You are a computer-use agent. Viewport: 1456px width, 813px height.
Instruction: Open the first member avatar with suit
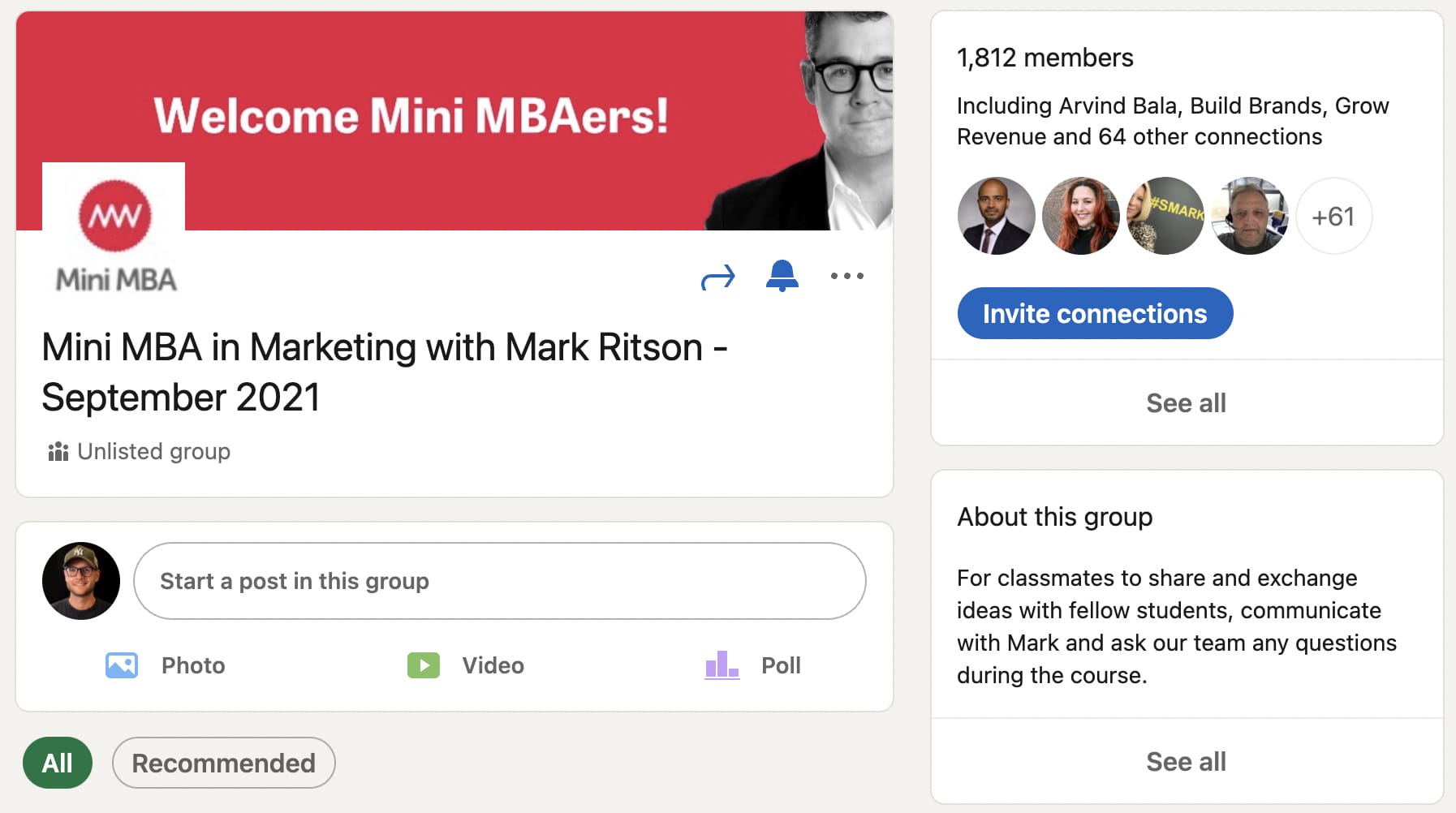click(997, 216)
